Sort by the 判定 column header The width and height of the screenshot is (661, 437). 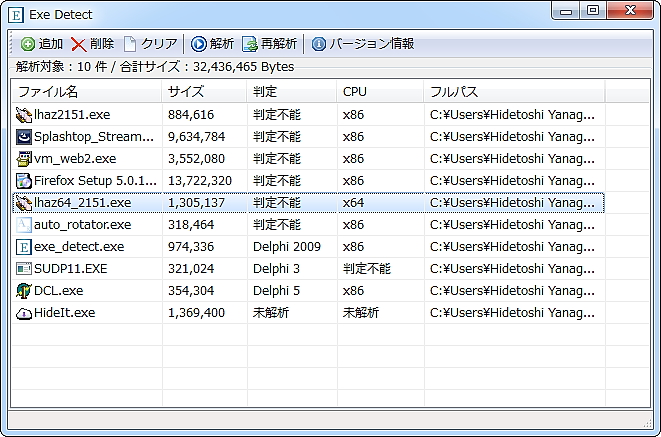291,91
